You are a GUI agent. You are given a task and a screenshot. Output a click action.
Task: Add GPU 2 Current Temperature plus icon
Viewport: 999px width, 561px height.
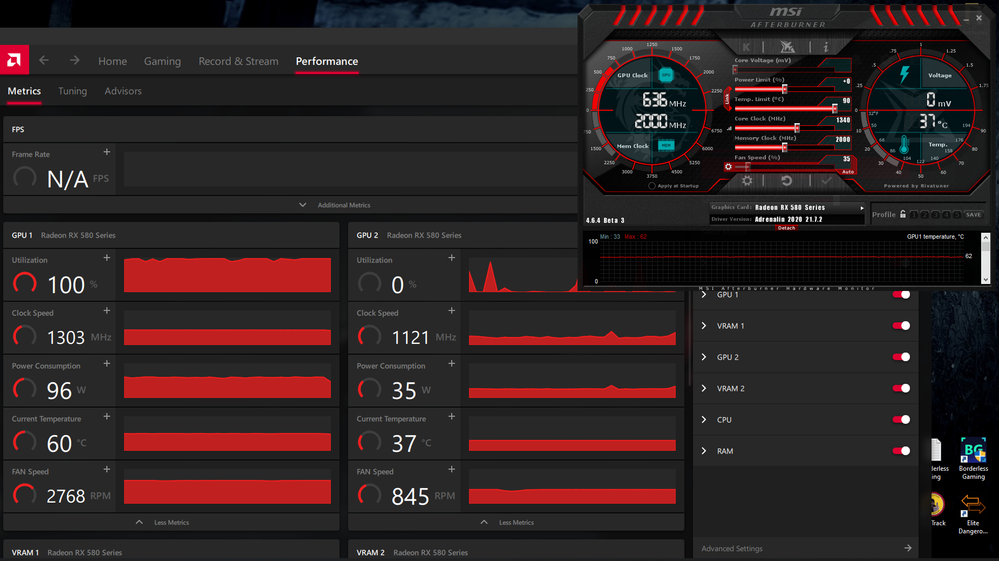point(452,416)
